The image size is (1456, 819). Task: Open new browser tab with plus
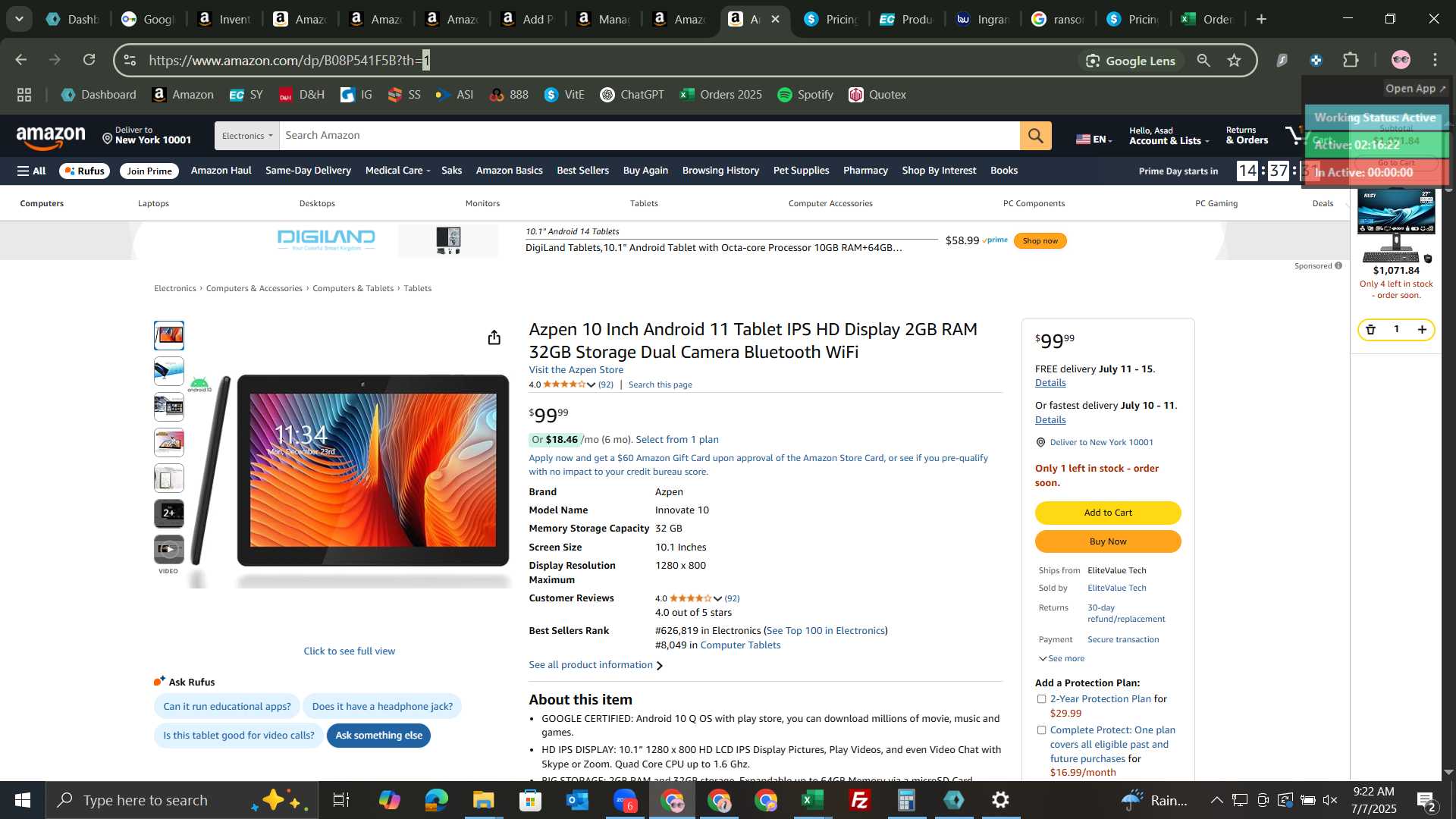point(1262,19)
